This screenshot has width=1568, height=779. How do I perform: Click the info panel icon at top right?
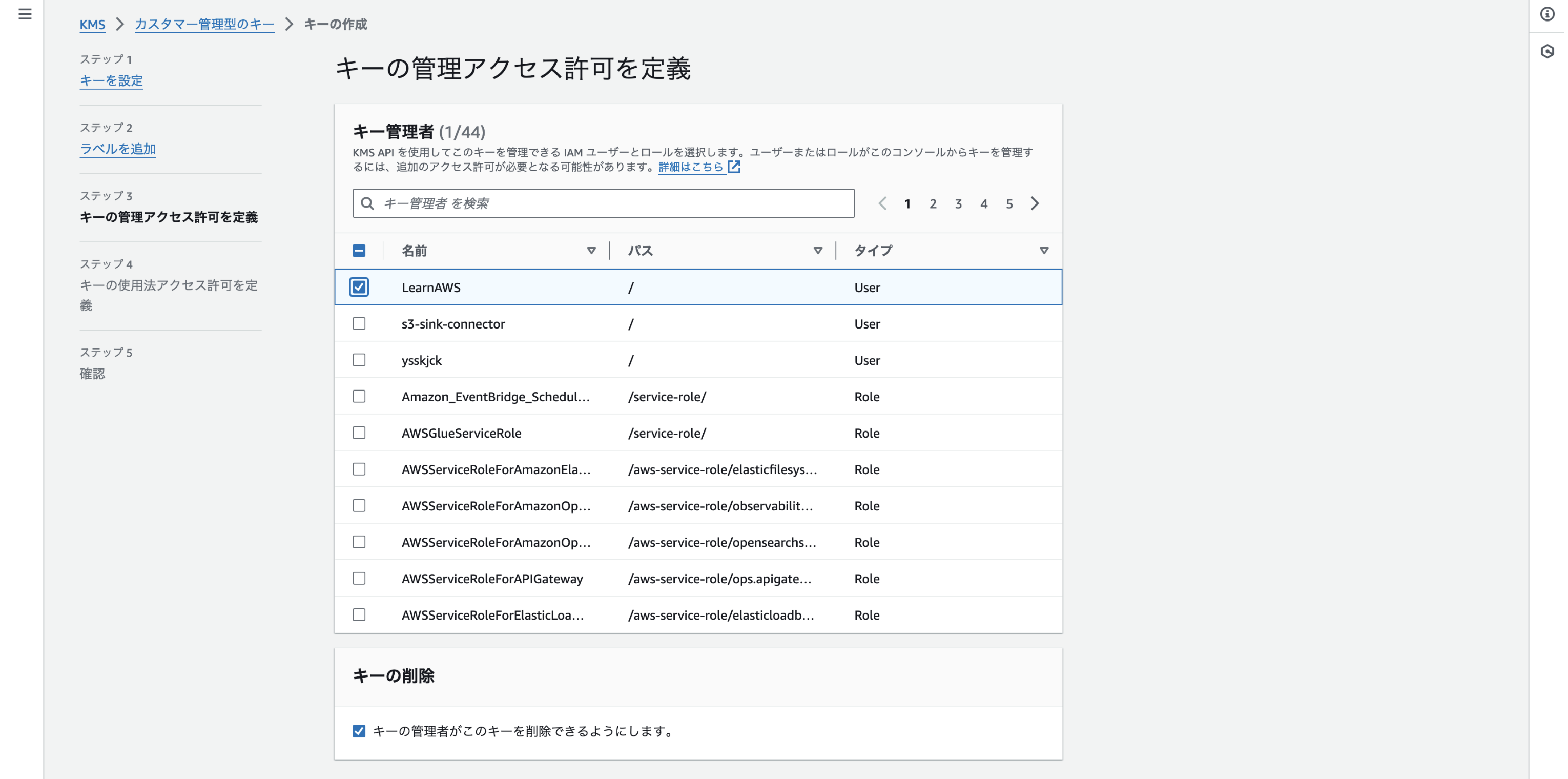tap(1546, 14)
